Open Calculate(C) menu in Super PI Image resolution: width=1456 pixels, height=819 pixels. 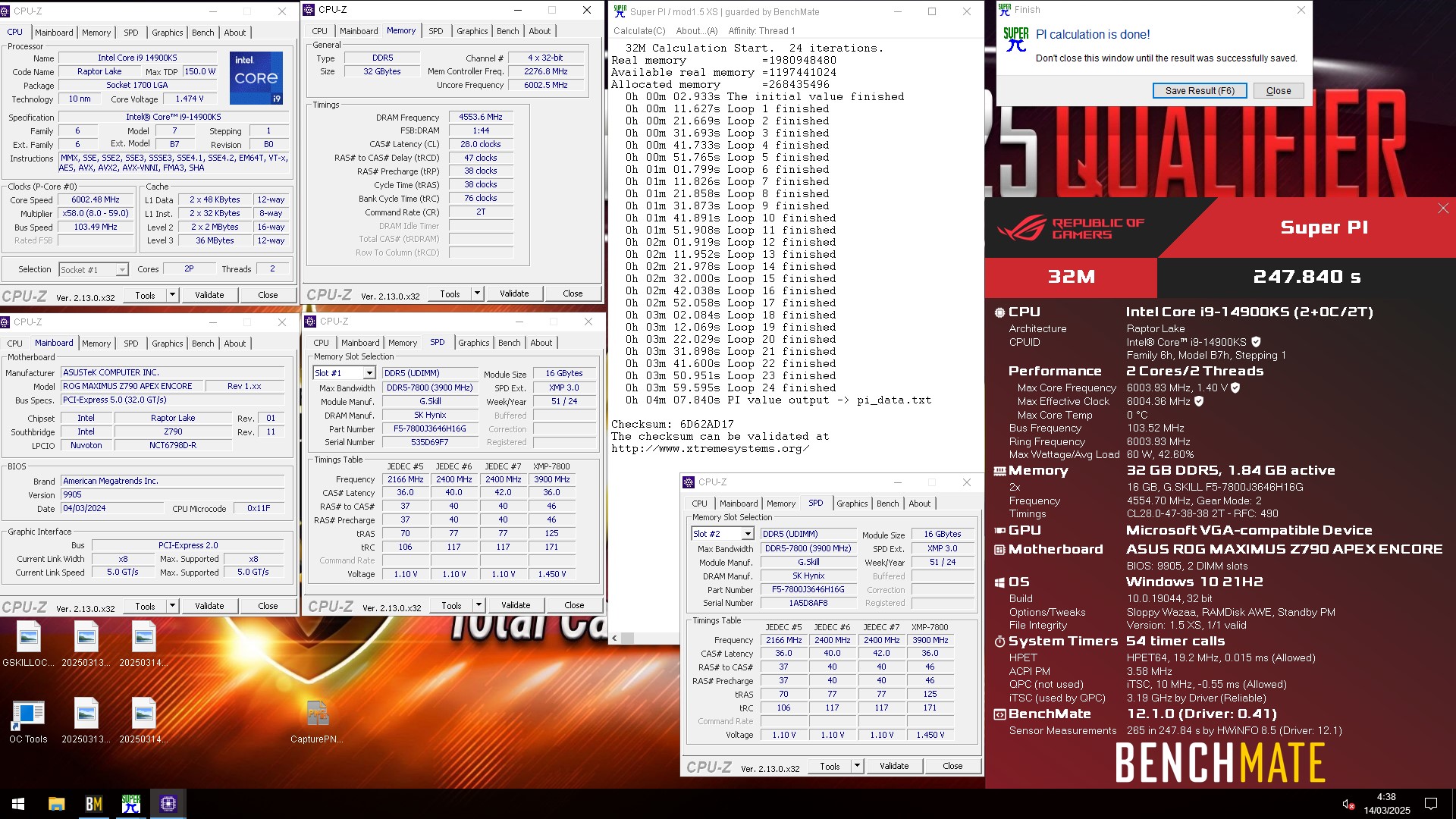[x=639, y=31]
